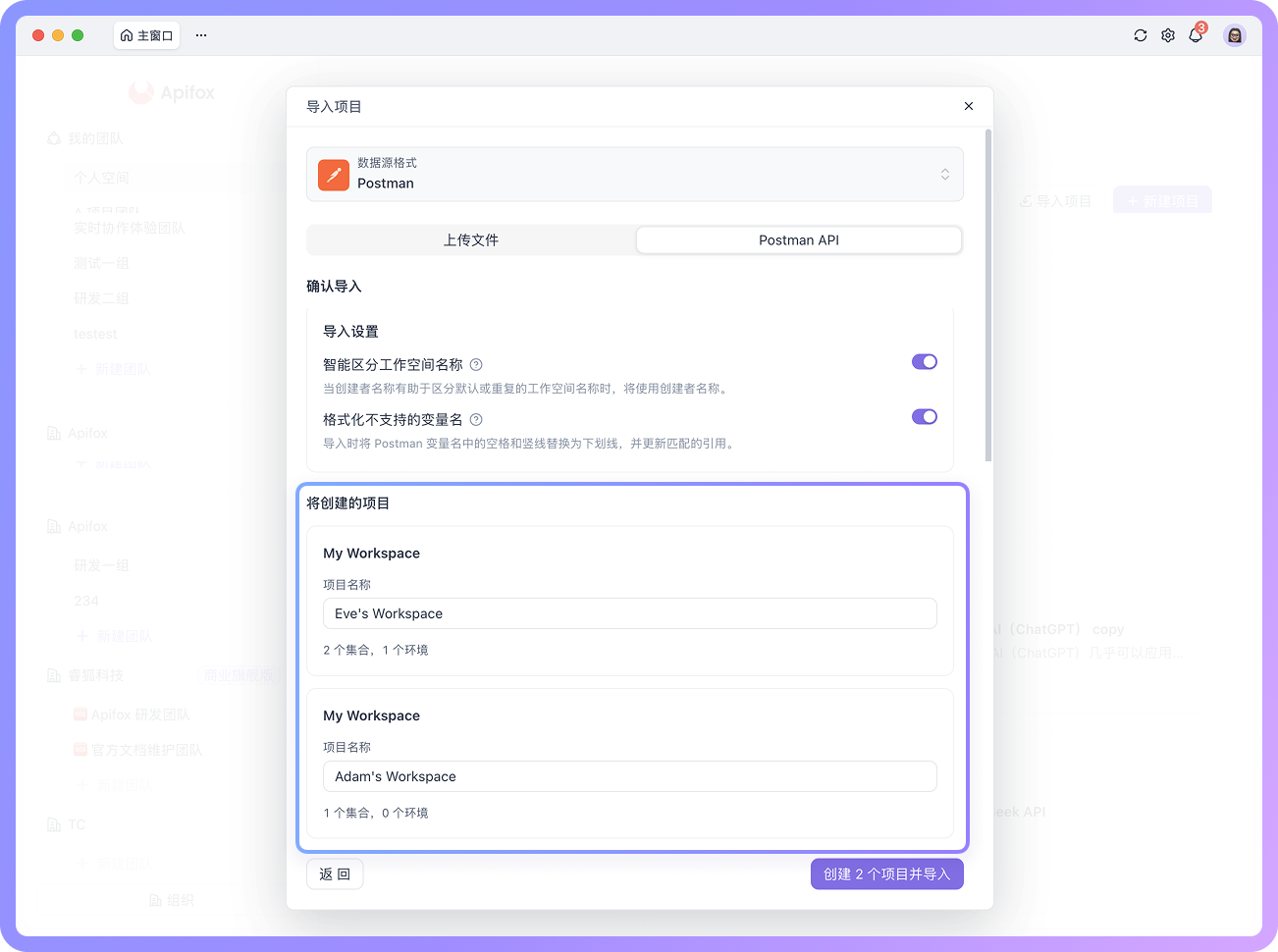Click the 导入设置 heading
Screen dimensions: 1278x952
pyautogui.click(x=350, y=332)
